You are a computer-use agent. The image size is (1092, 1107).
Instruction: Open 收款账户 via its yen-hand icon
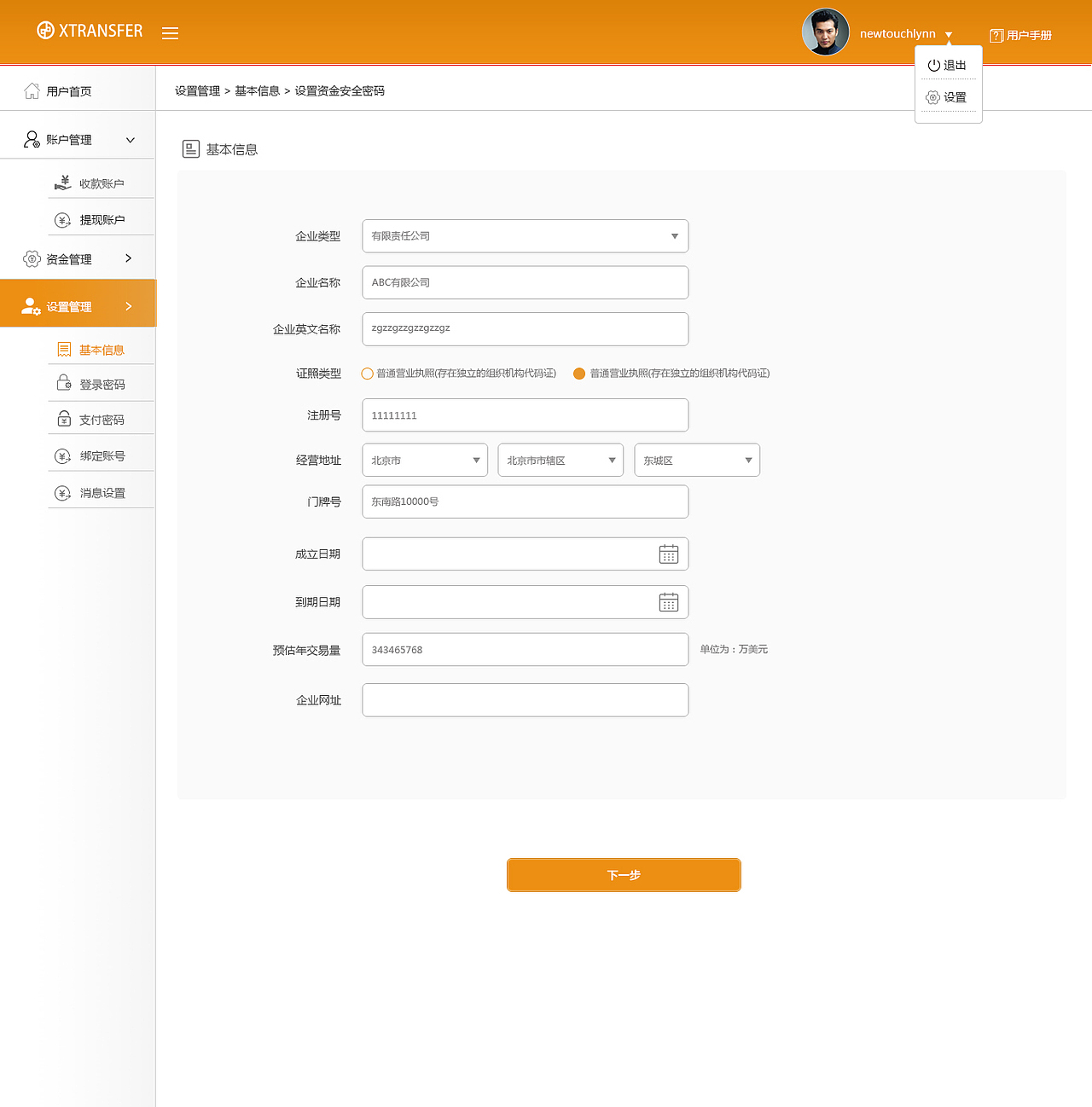click(63, 183)
